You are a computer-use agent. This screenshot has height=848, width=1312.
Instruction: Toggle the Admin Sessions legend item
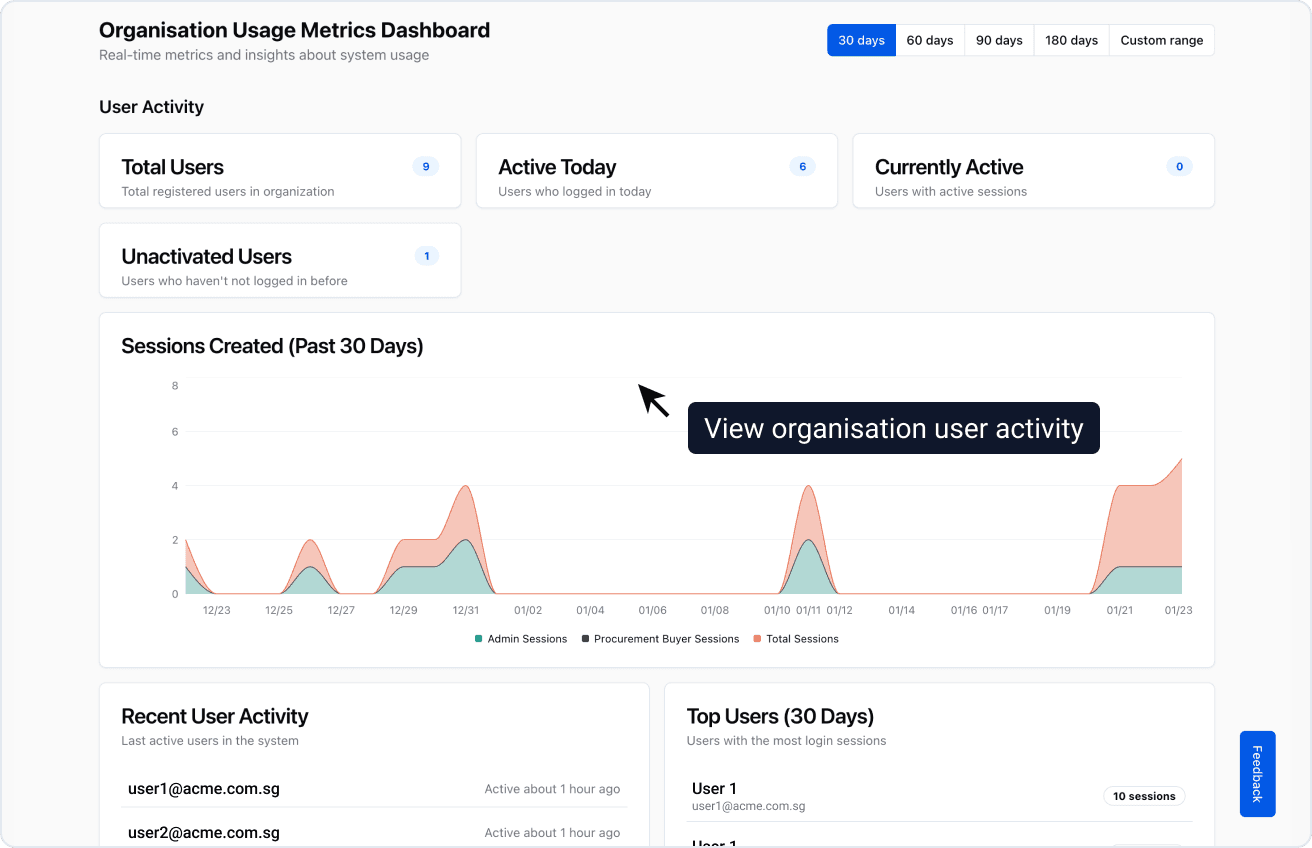coord(521,638)
